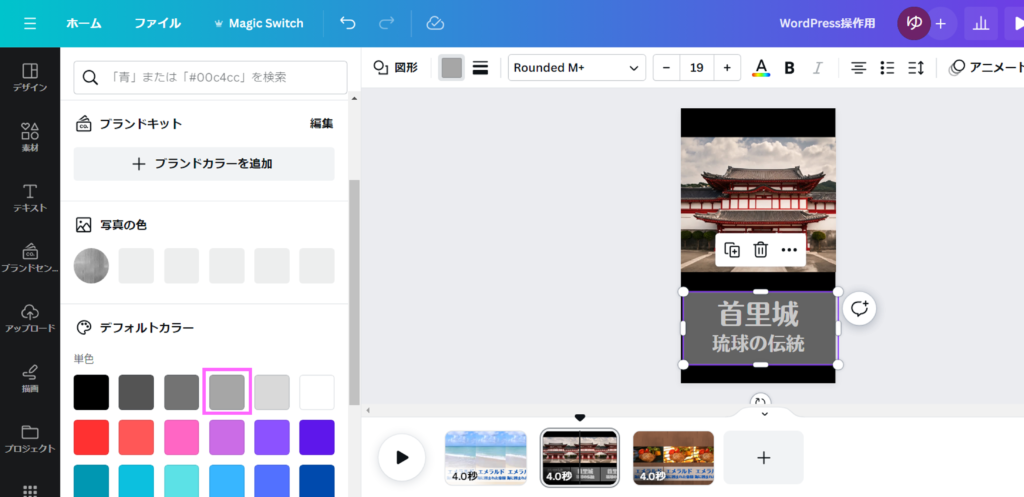
Task: Add a comment via speech bubble icon
Action: pos(859,308)
